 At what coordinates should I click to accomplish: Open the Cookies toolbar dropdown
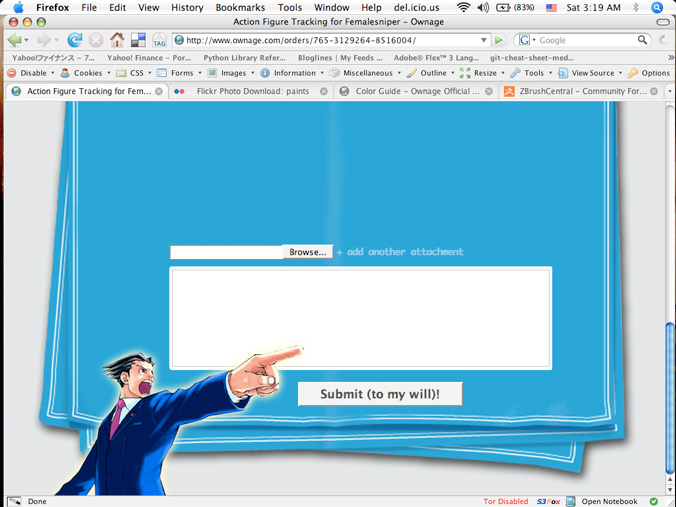[85, 73]
